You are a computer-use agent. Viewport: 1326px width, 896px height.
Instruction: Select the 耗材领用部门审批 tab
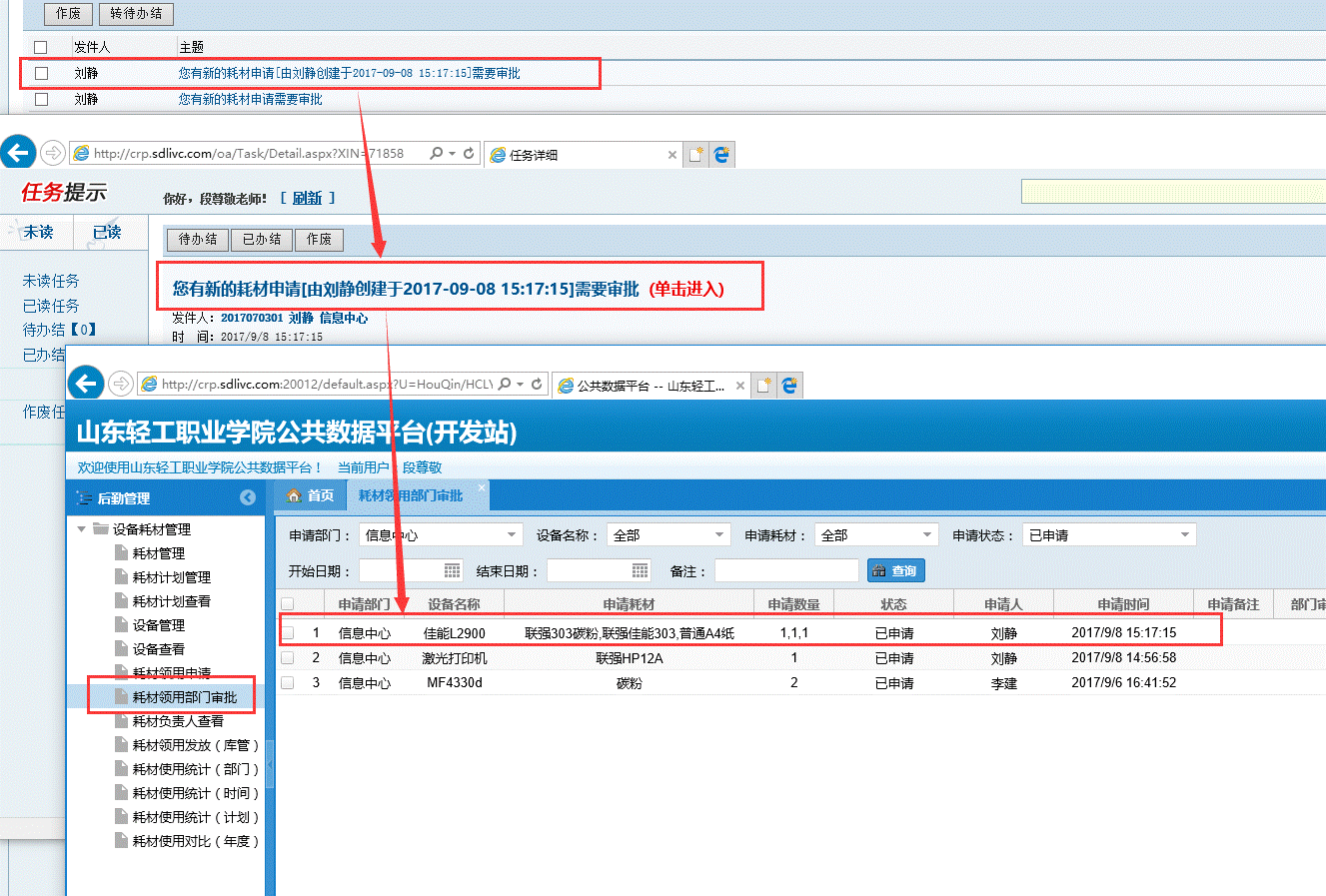pyautogui.click(x=411, y=495)
